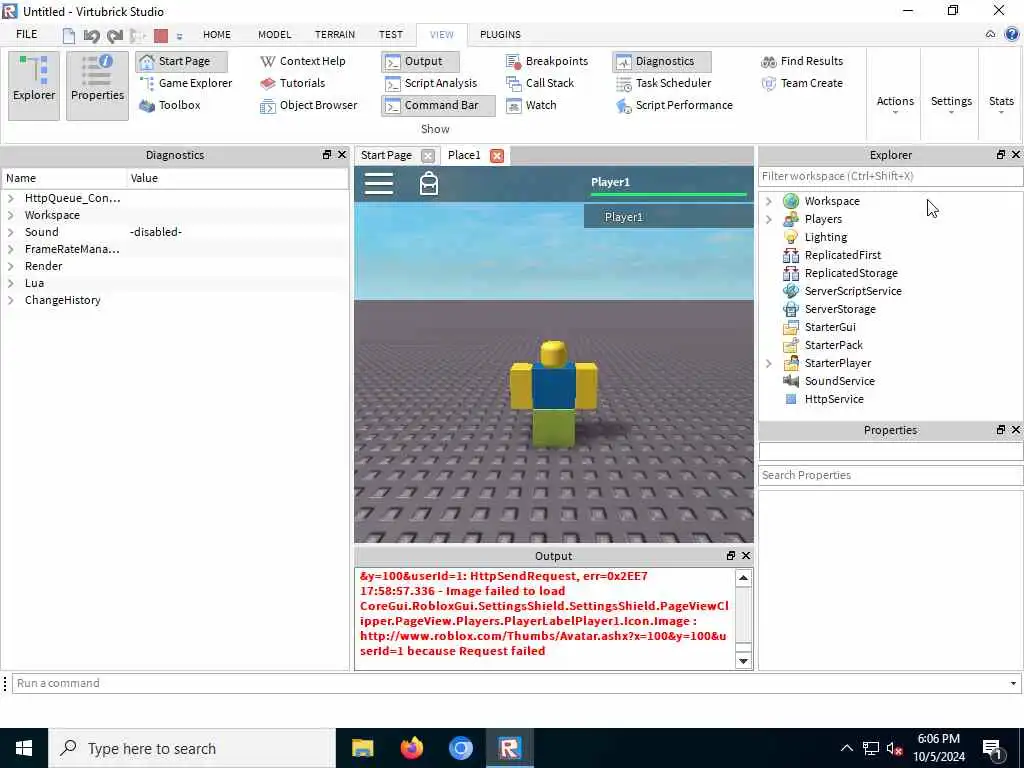Expand Workspace in the Explorer tree
Screen dimensions: 1024x768
769,201
